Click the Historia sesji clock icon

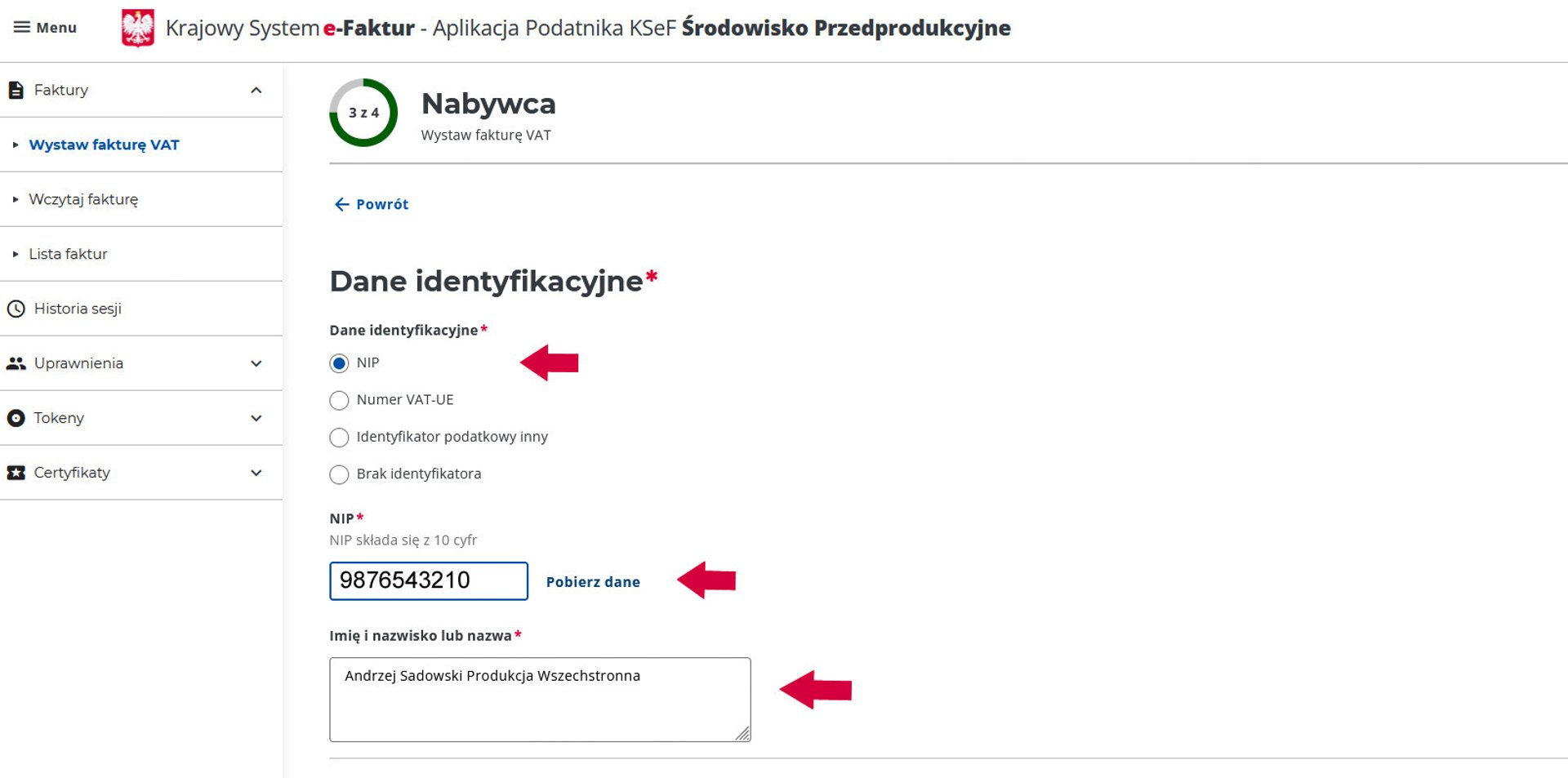16,309
